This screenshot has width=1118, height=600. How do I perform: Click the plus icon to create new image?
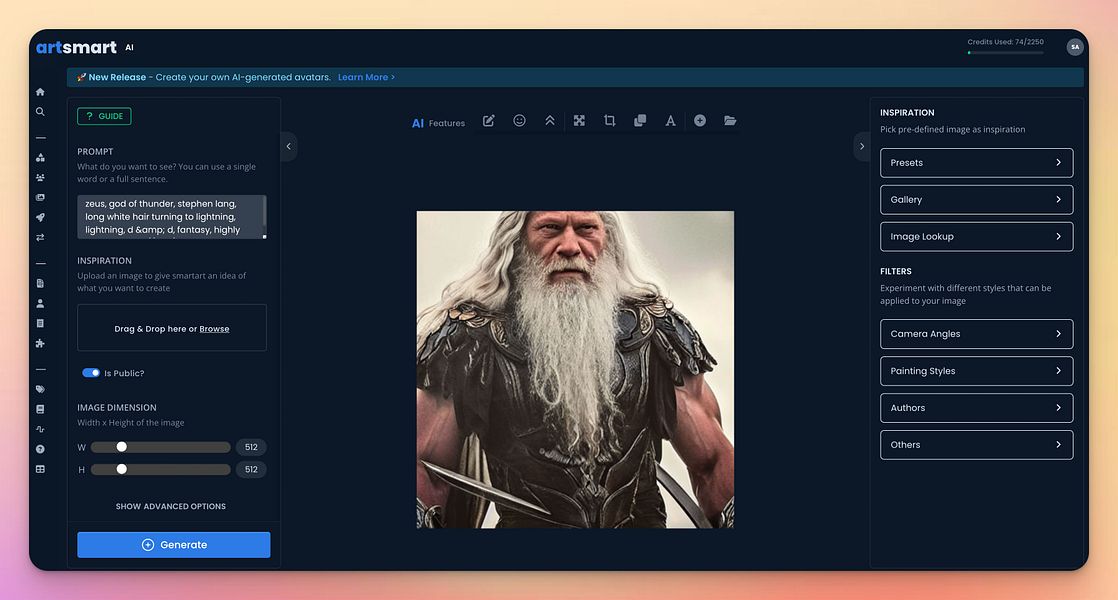coord(699,120)
